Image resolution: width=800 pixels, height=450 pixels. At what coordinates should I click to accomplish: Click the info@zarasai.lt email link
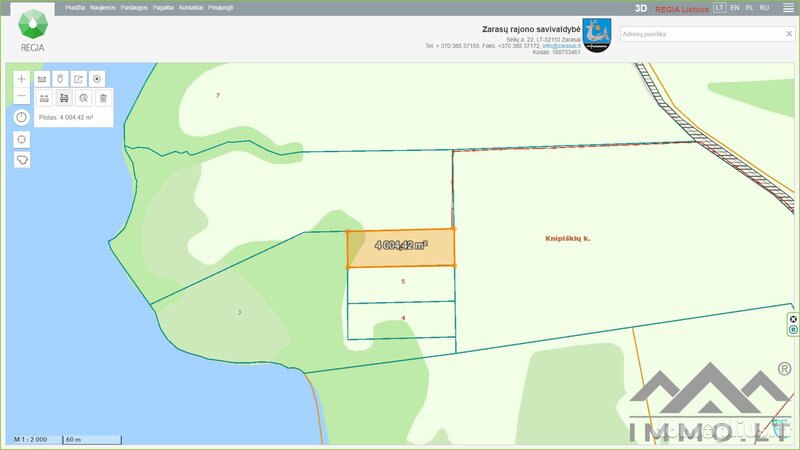point(561,46)
